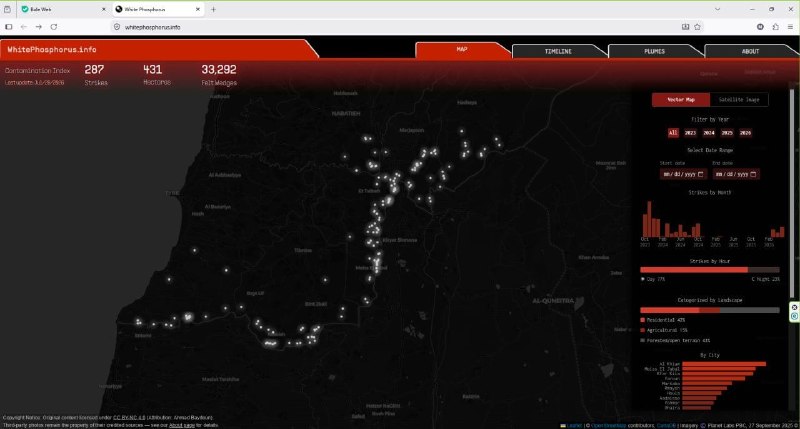Open the TIMELINE tab
Image resolution: width=800 pixels, height=429 pixels.
[x=558, y=52]
